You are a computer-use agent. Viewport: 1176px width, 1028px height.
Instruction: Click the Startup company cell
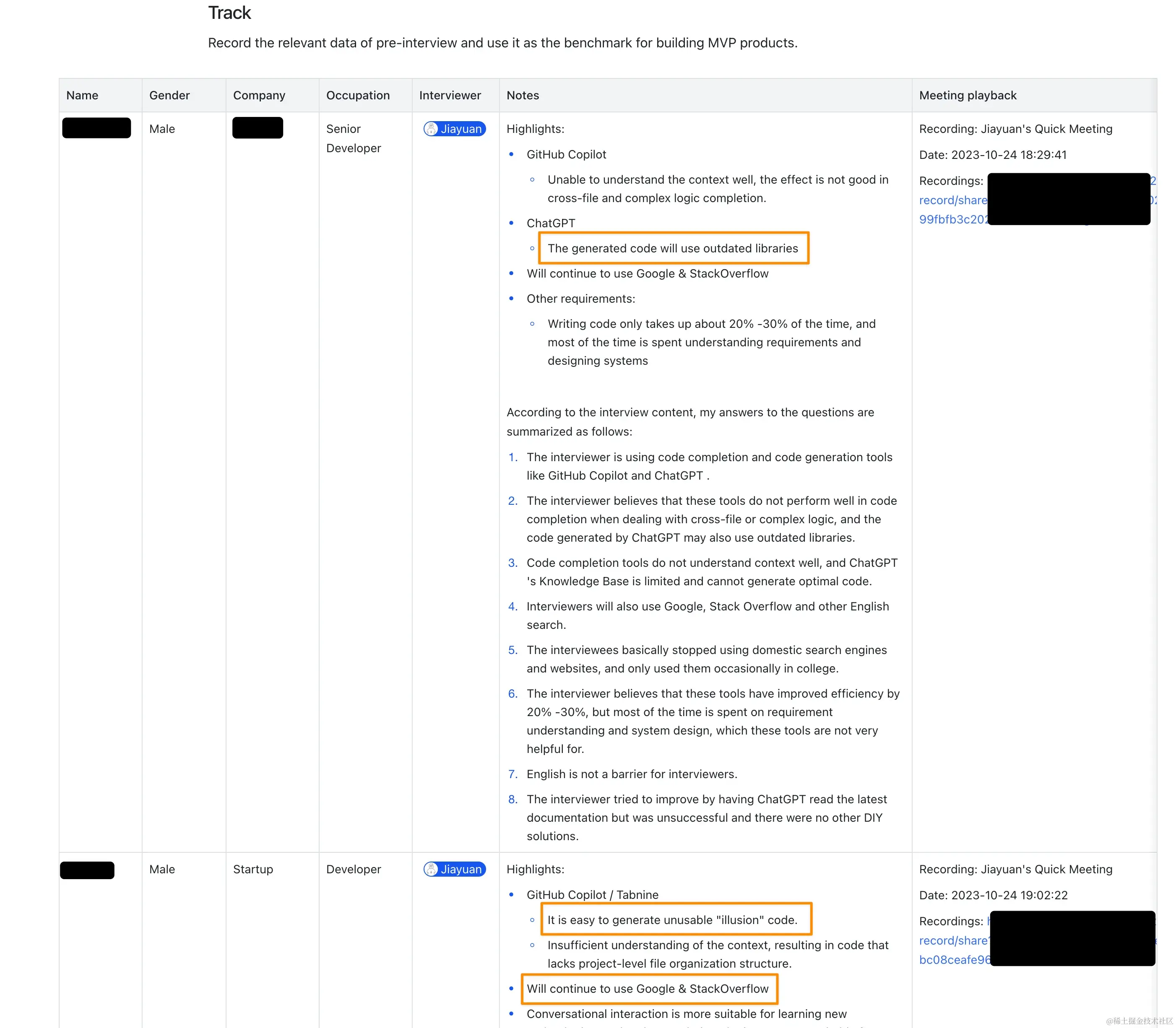tap(253, 869)
